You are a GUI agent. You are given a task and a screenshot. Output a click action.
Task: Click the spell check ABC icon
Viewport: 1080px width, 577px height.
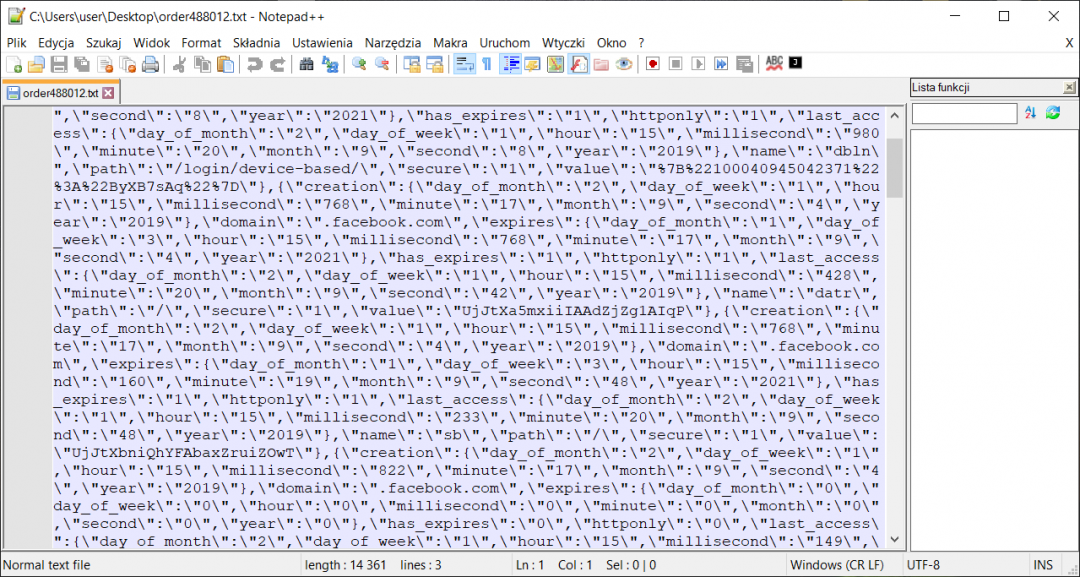point(774,64)
